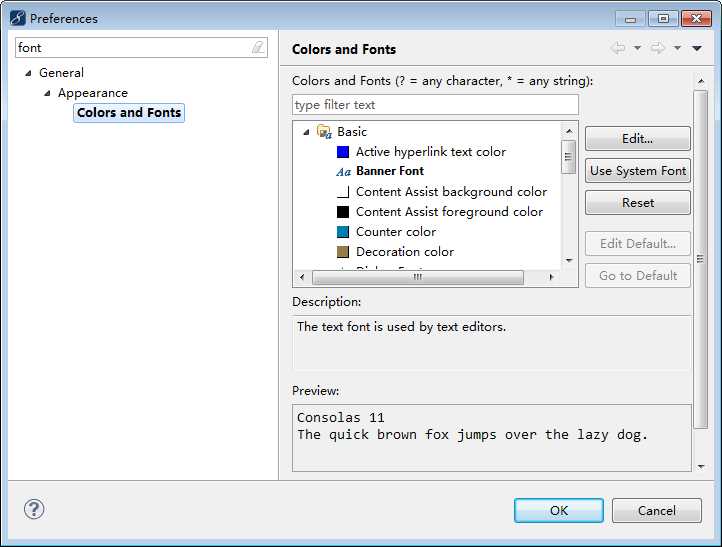Collapse the Basic category node
722x547 pixels.
coord(306,132)
